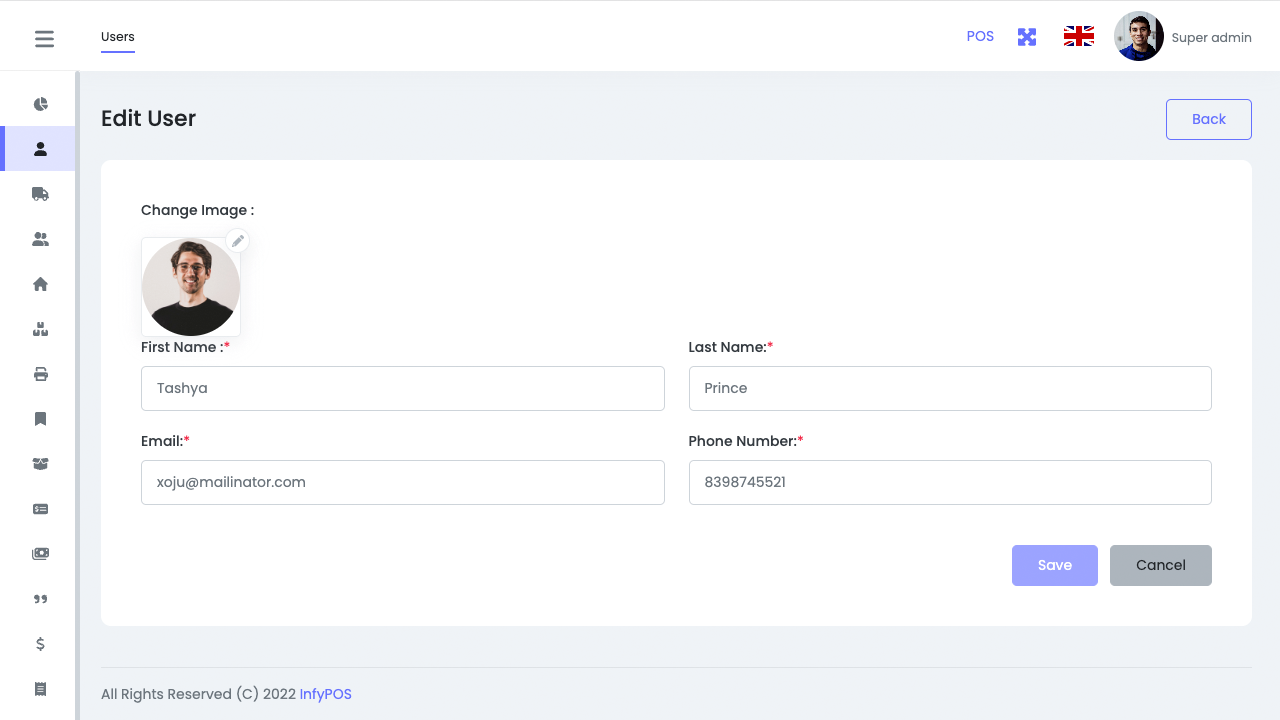Image resolution: width=1280 pixels, height=720 pixels.
Task: Click the Email input field
Action: coord(402,482)
